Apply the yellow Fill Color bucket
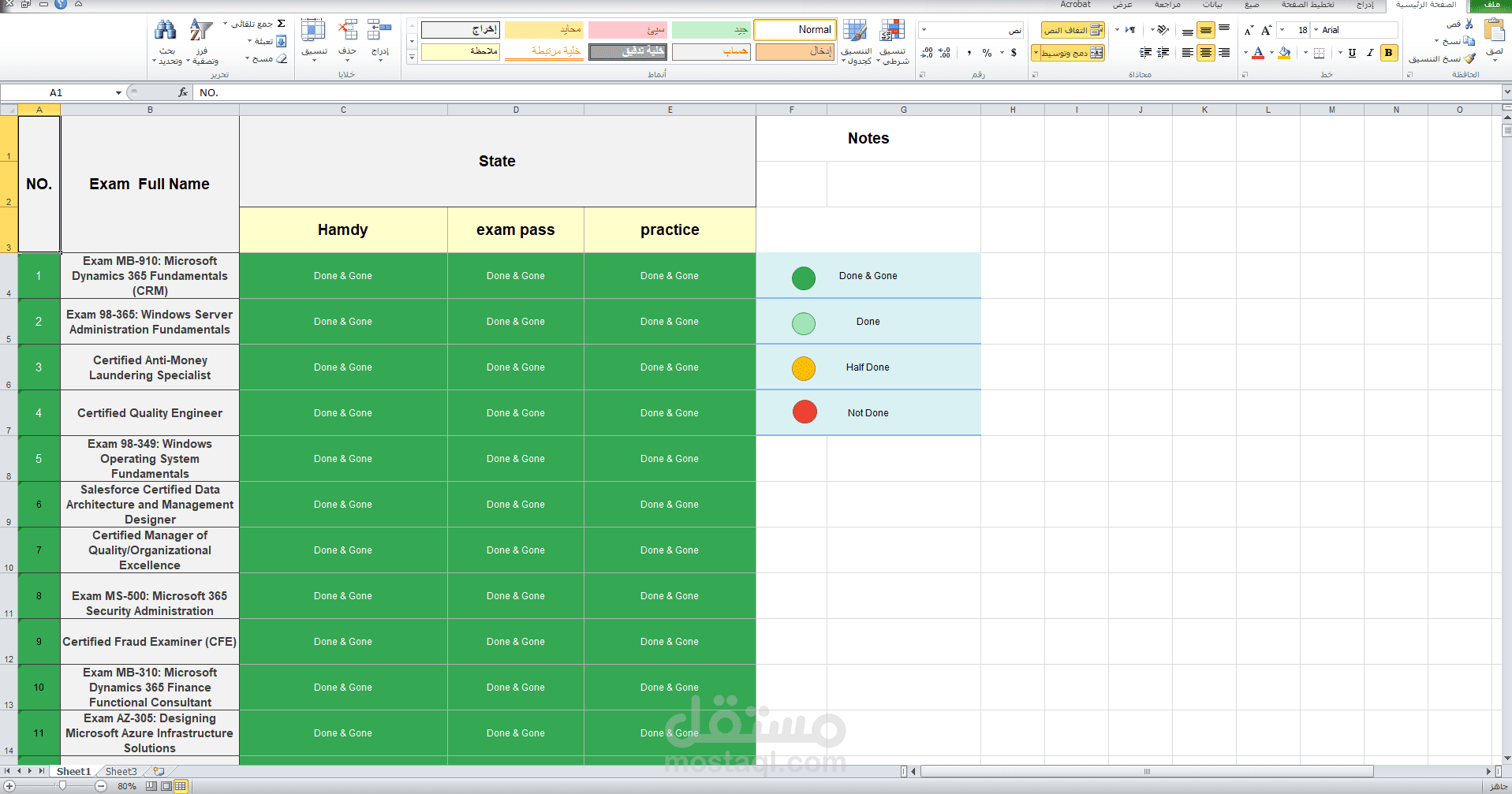Image resolution: width=1512 pixels, height=794 pixels. pyautogui.click(x=1285, y=53)
